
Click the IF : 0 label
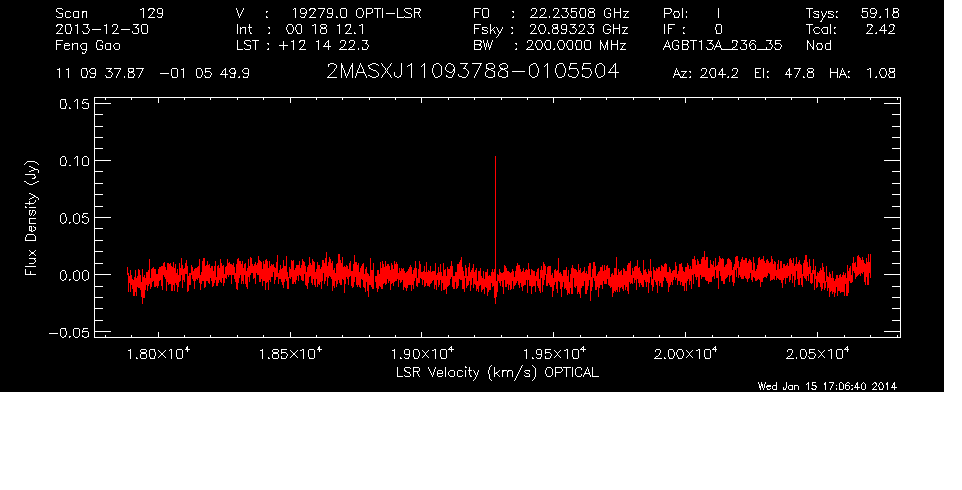click(x=693, y=29)
